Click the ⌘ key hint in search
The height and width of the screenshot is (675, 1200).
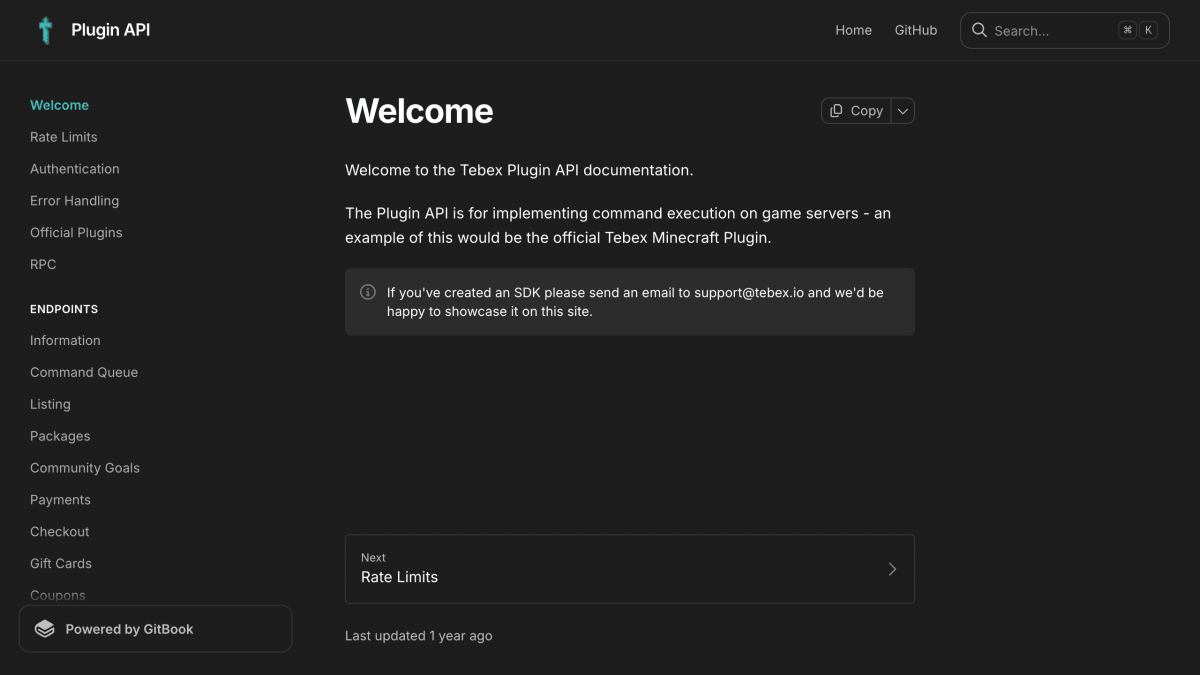point(1128,30)
